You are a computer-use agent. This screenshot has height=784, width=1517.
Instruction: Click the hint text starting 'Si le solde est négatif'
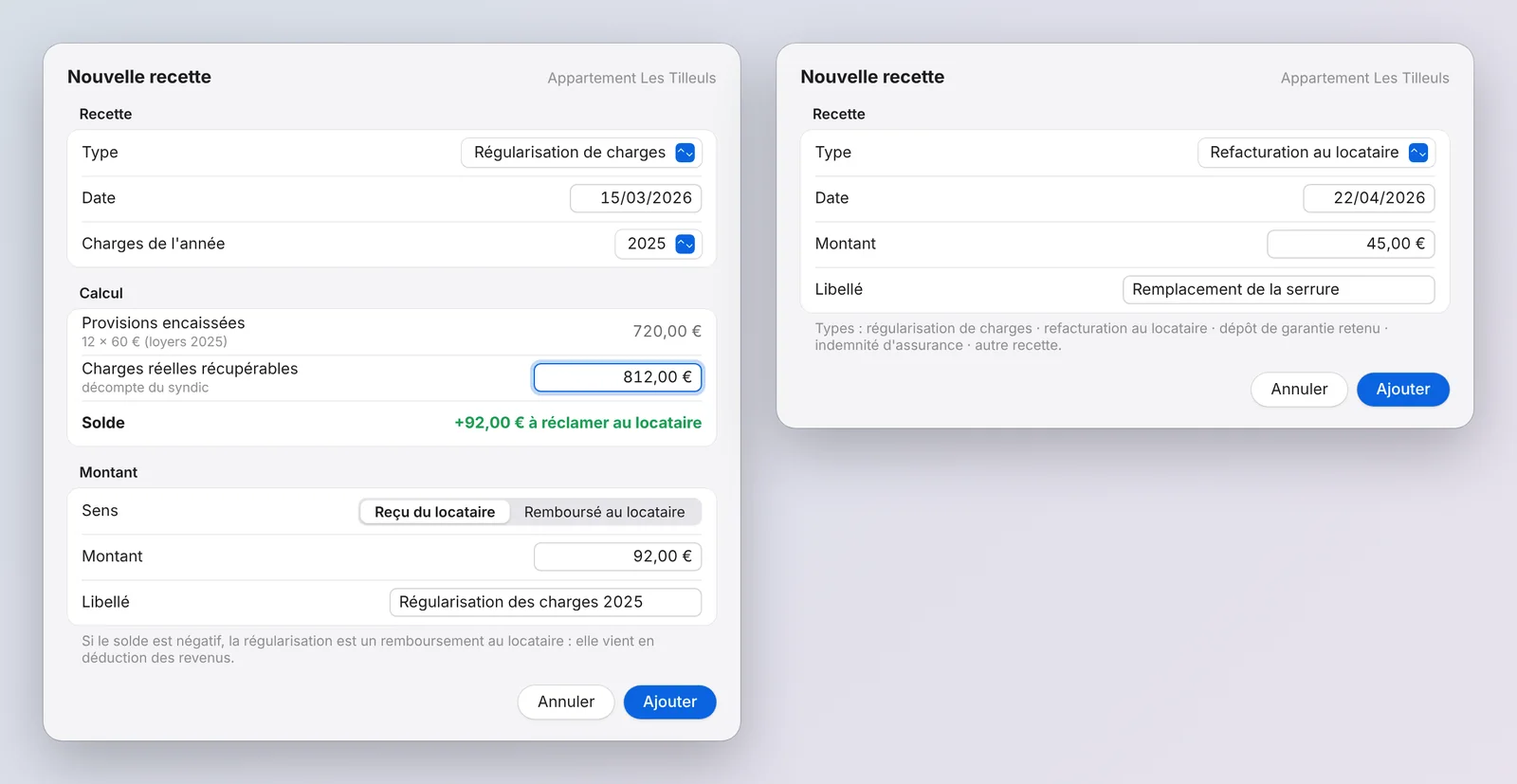(x=368, y=649)
